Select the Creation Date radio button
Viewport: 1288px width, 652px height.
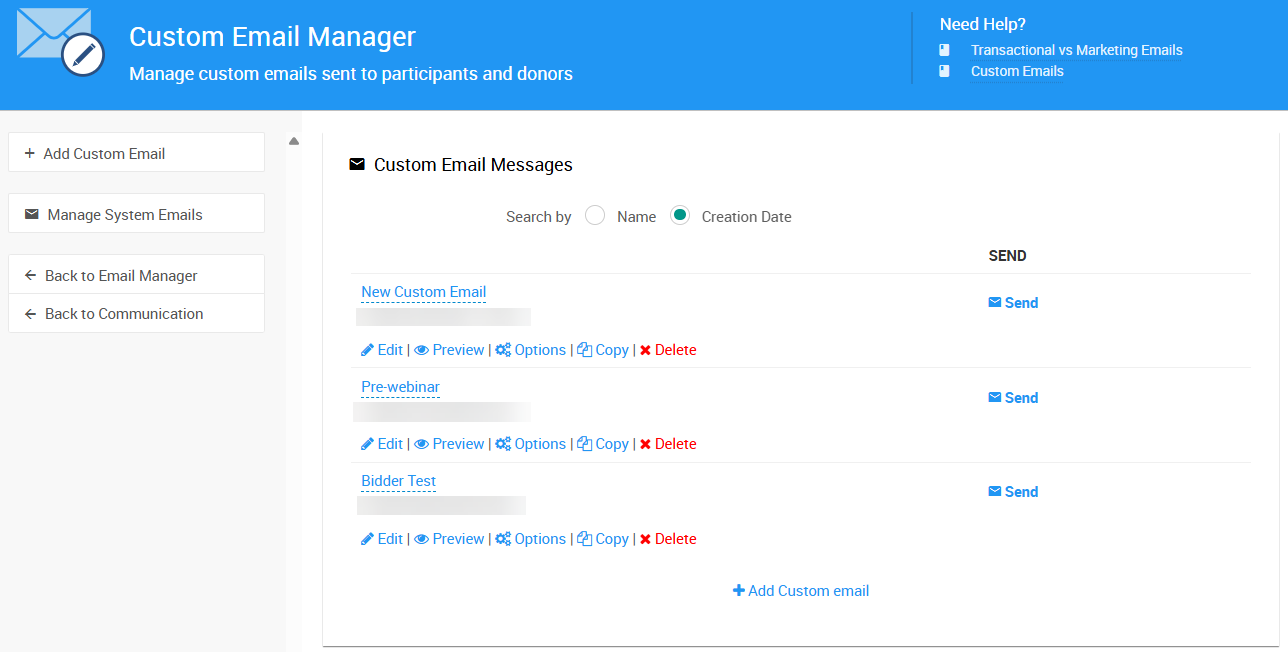click(x=680, y=215)
